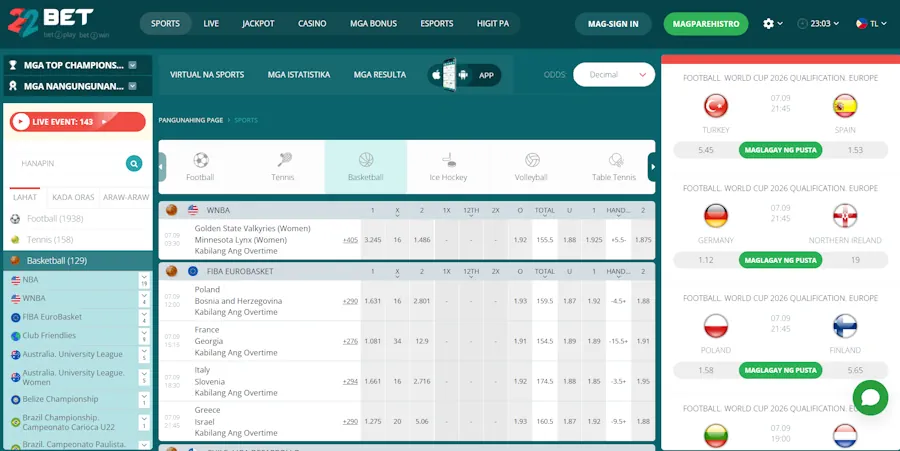This screenshot has height=451, width=900.
Task: Expand Australia. University League entry
Action: coord(144,355)
